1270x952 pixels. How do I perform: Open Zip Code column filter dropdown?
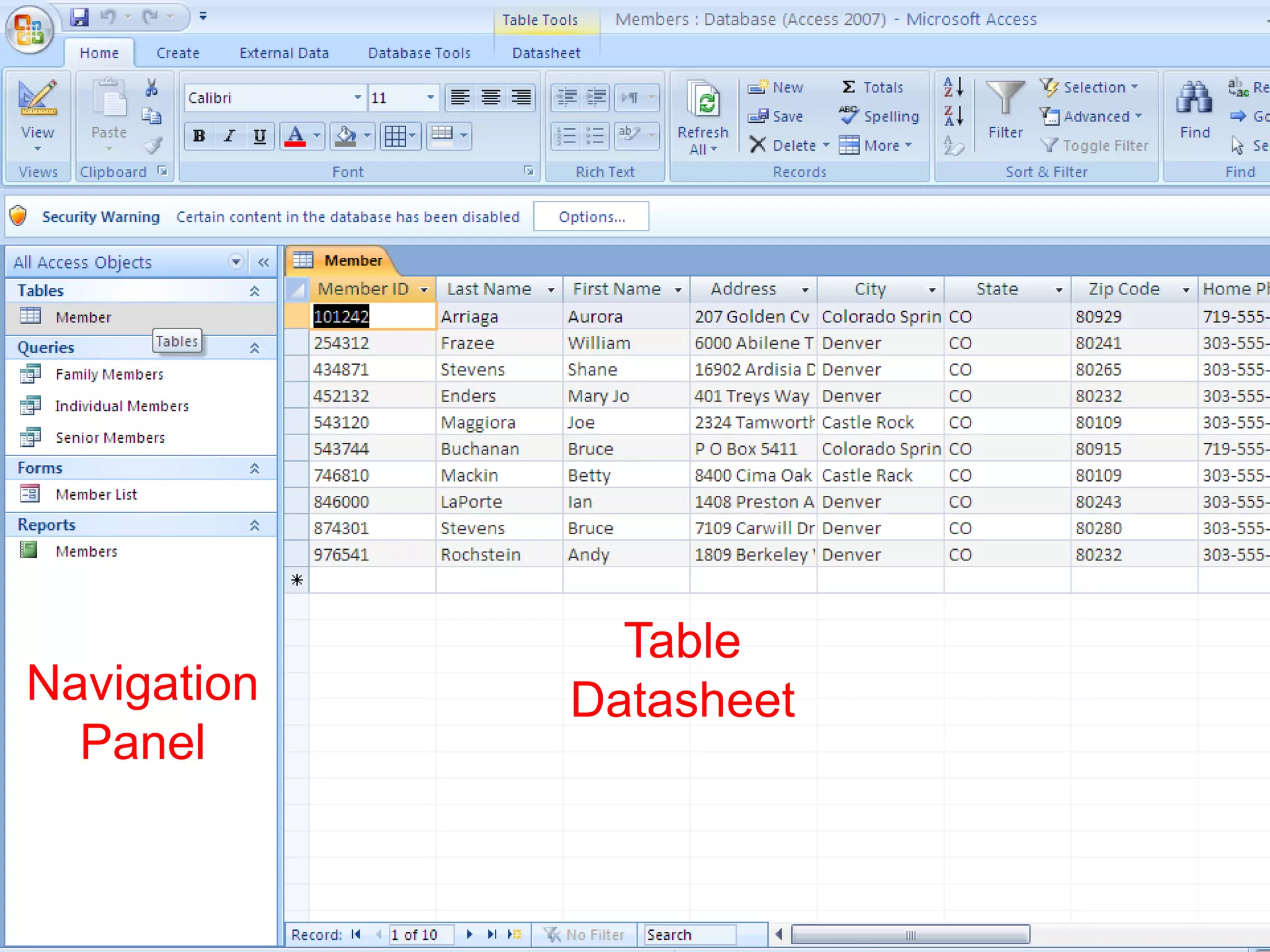coord(1186,289)
